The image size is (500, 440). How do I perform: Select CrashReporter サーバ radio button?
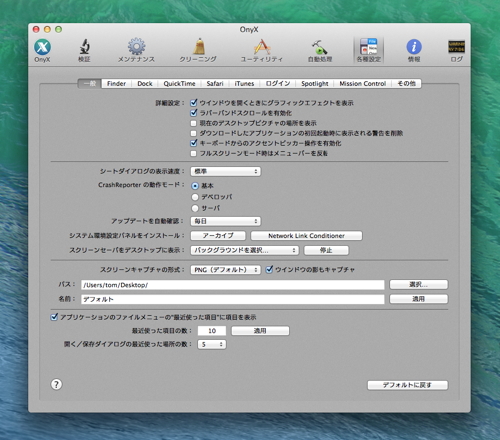(x=195, y=208)
